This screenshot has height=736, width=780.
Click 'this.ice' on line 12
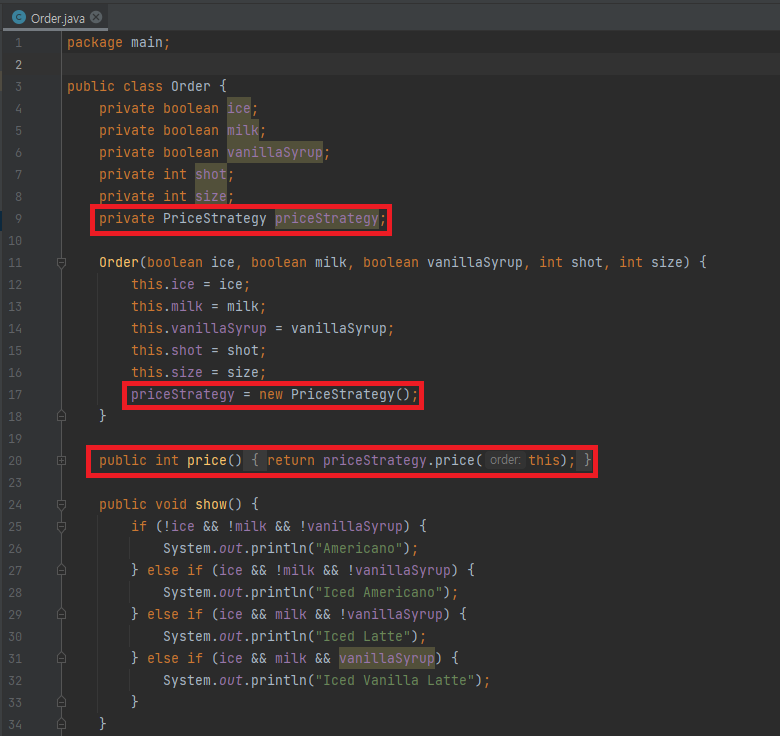(163, 284)
